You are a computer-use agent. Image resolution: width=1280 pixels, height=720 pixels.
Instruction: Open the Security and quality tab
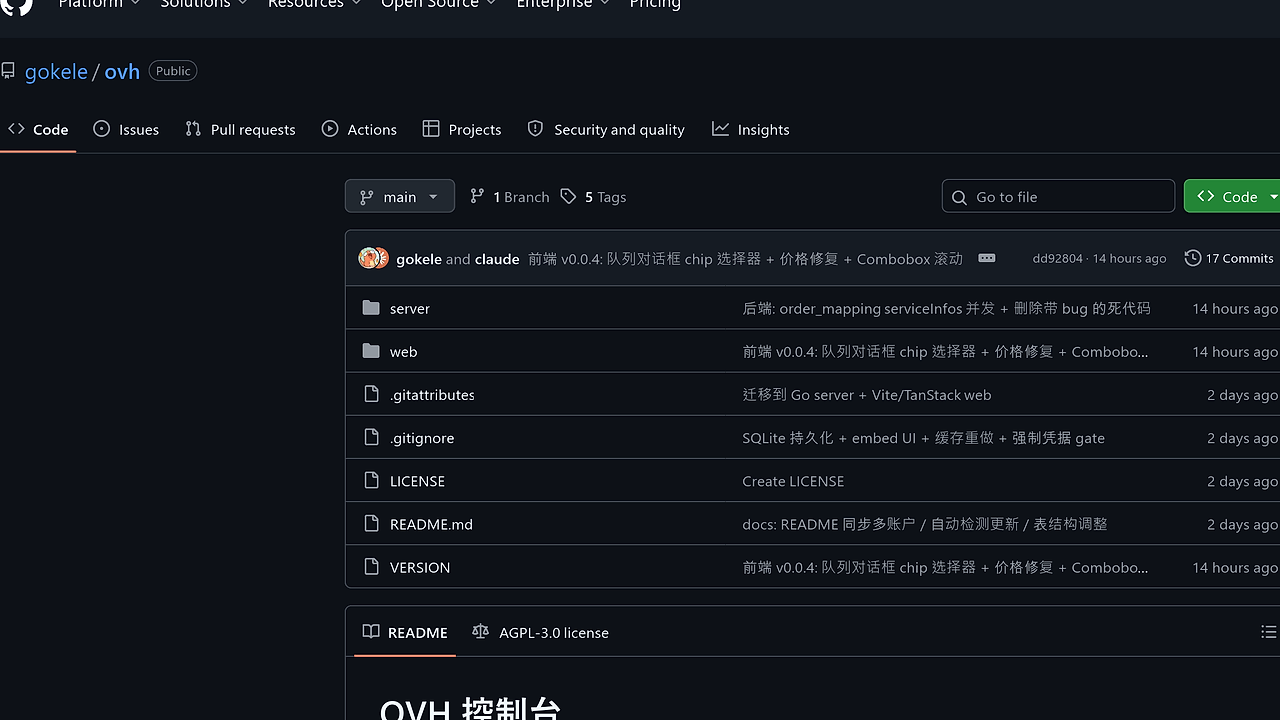coord(606,129)
